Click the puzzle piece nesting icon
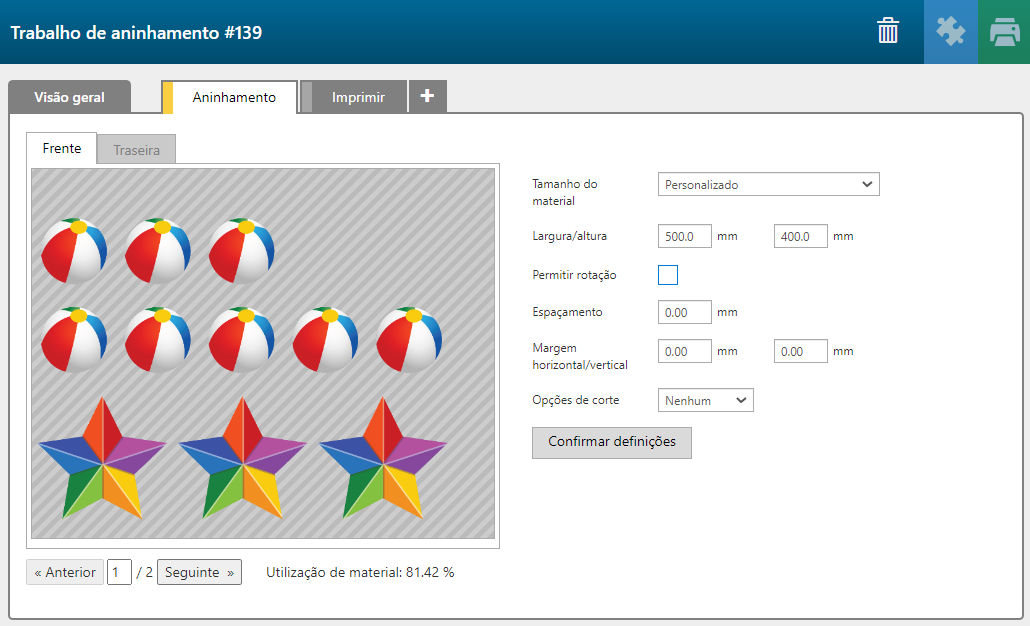Image resolution: width=1030 pixels, height=626 pixels. tap(950, 31)
